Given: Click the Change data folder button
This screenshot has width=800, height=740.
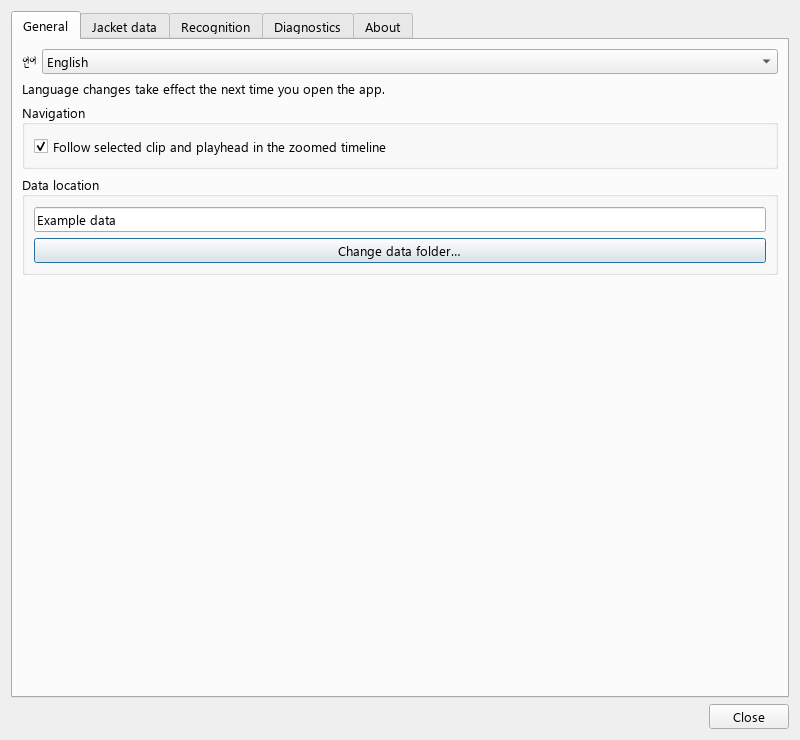Looking at the screenshot, I should coord(400,251).
